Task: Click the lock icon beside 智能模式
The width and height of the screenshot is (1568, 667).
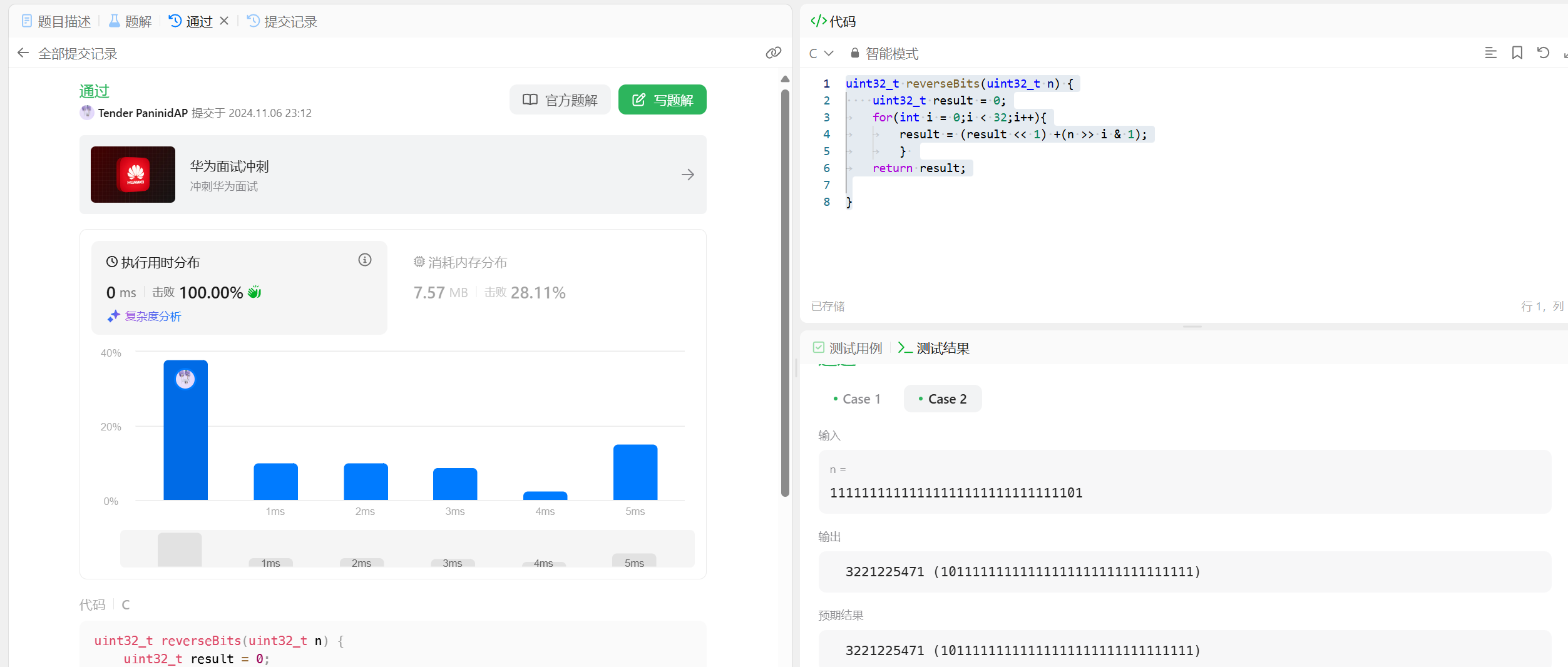Action: [x=854, y=54]
